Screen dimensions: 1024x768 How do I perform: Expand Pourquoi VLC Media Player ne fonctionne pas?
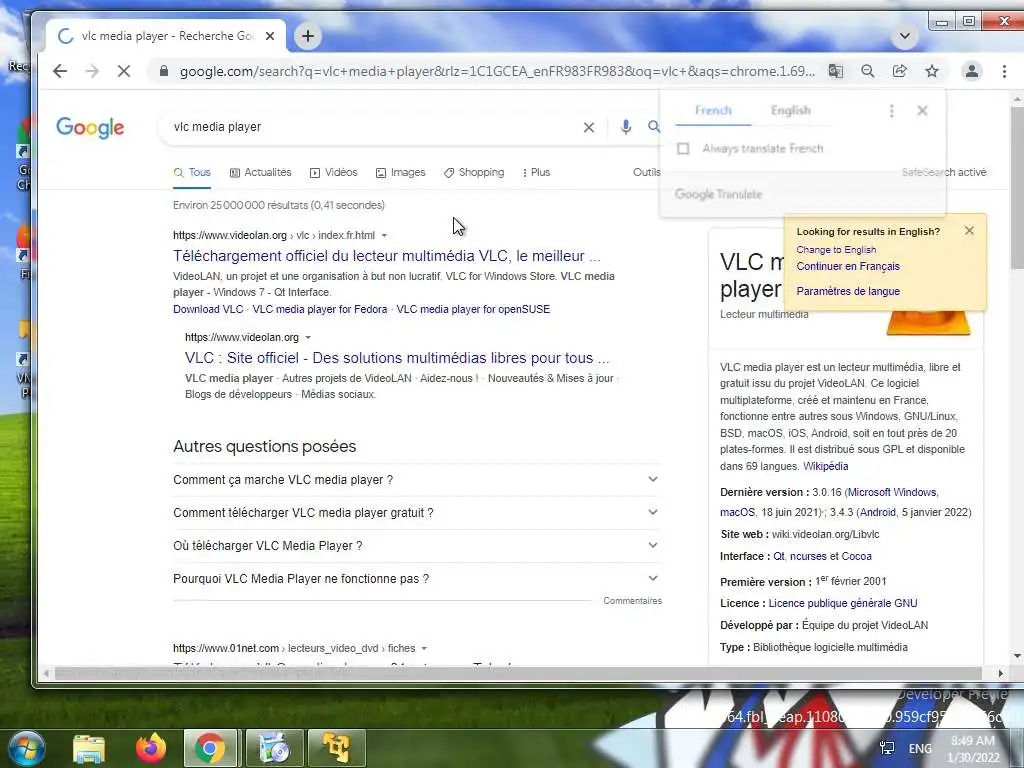click(416, 579)
